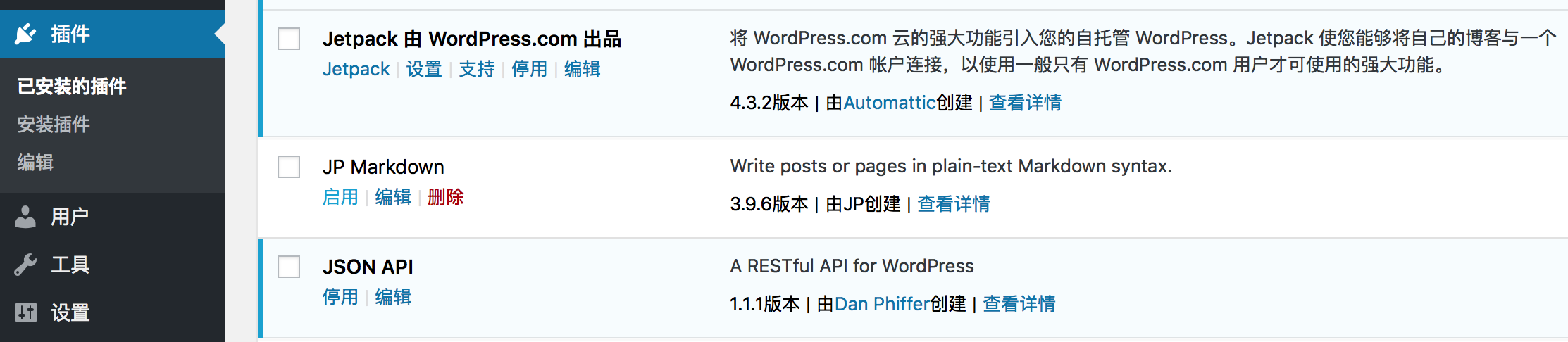This screenshot has height=342, width=1568.
Task: Click the Settings sliders icon
Action: point(26,312)
